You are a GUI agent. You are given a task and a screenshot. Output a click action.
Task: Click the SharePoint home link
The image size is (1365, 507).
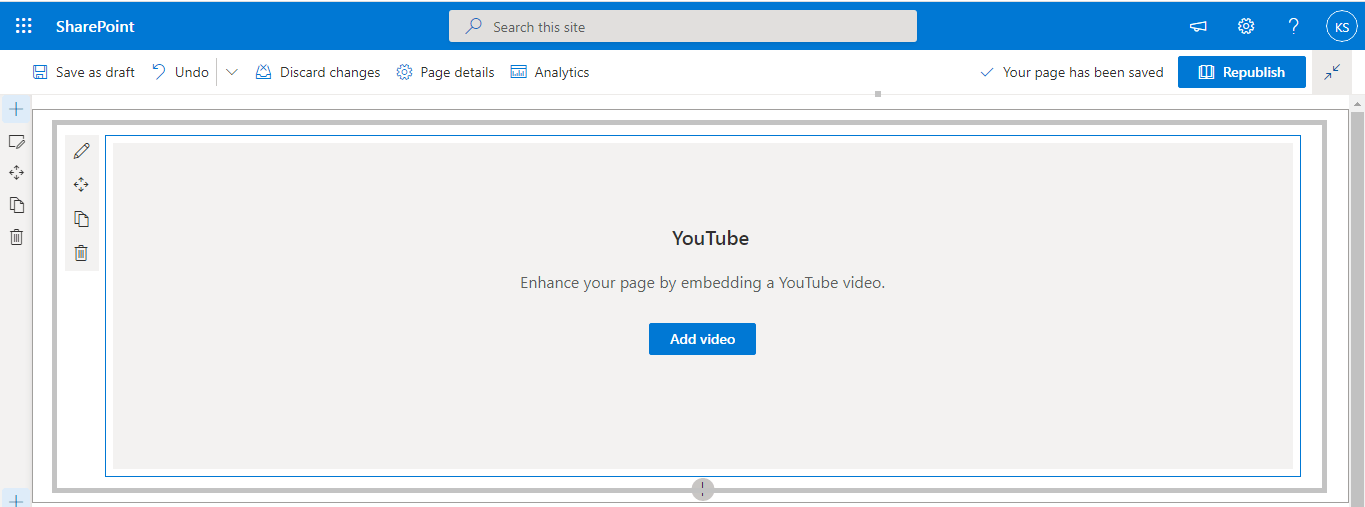pyautogui.click(x=95, y=27)
